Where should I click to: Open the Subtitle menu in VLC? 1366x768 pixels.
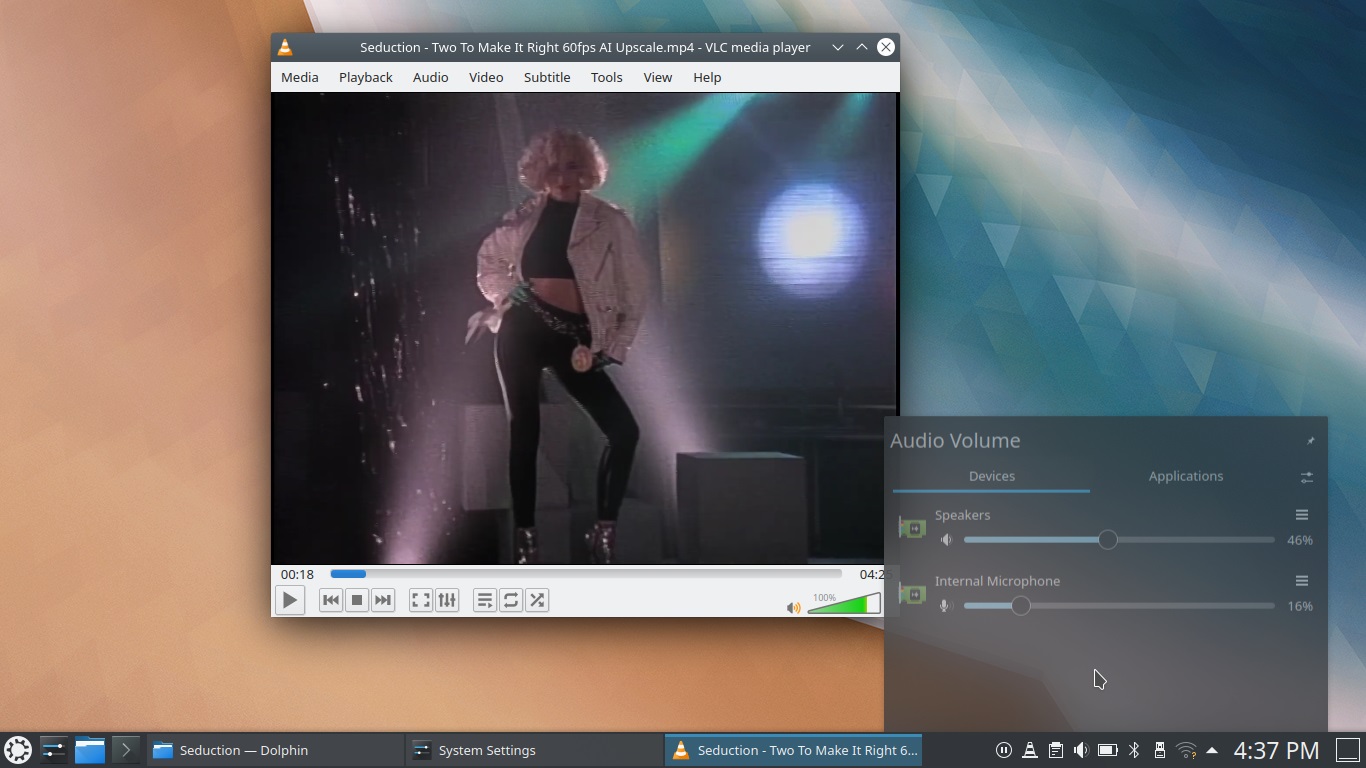(547, 77)
